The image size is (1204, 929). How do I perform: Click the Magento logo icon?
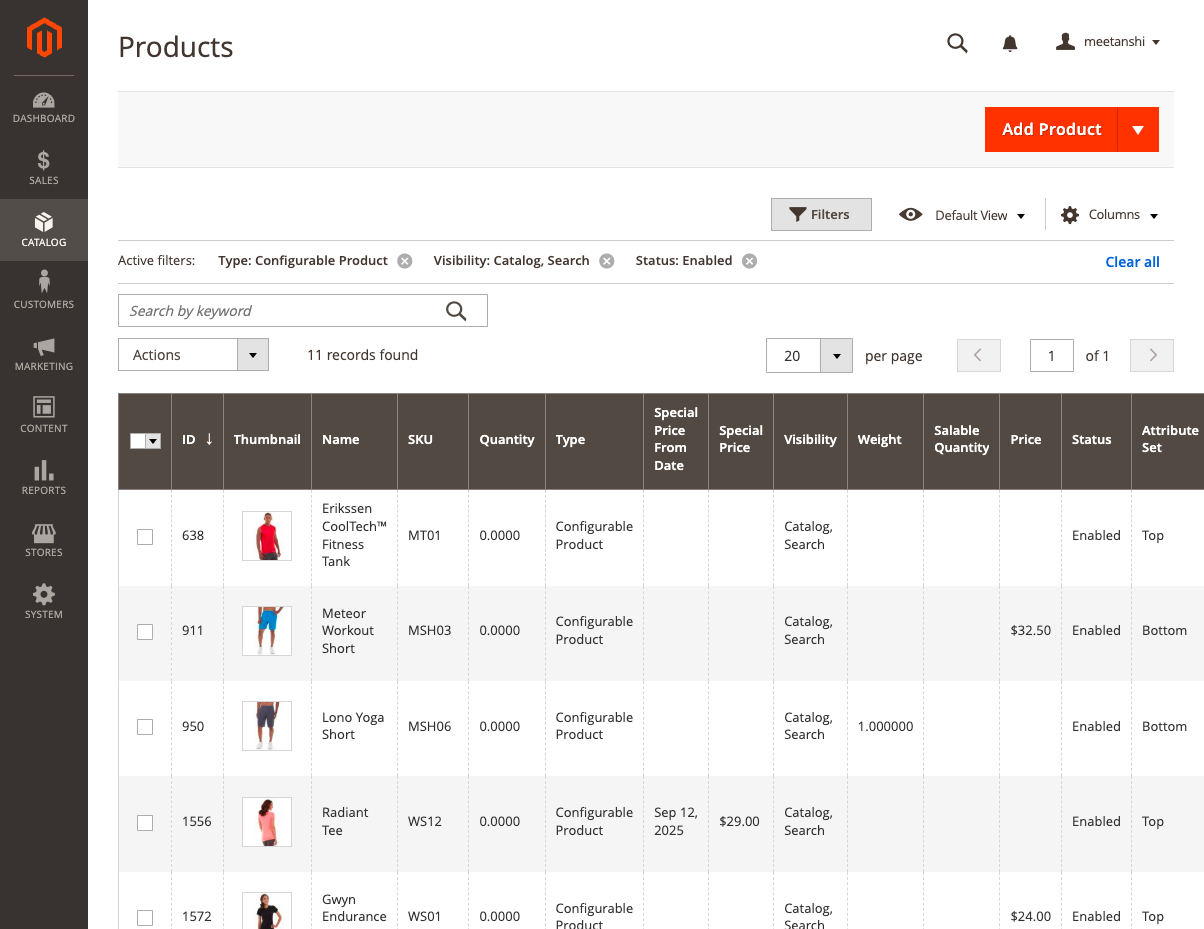[44, 38]
